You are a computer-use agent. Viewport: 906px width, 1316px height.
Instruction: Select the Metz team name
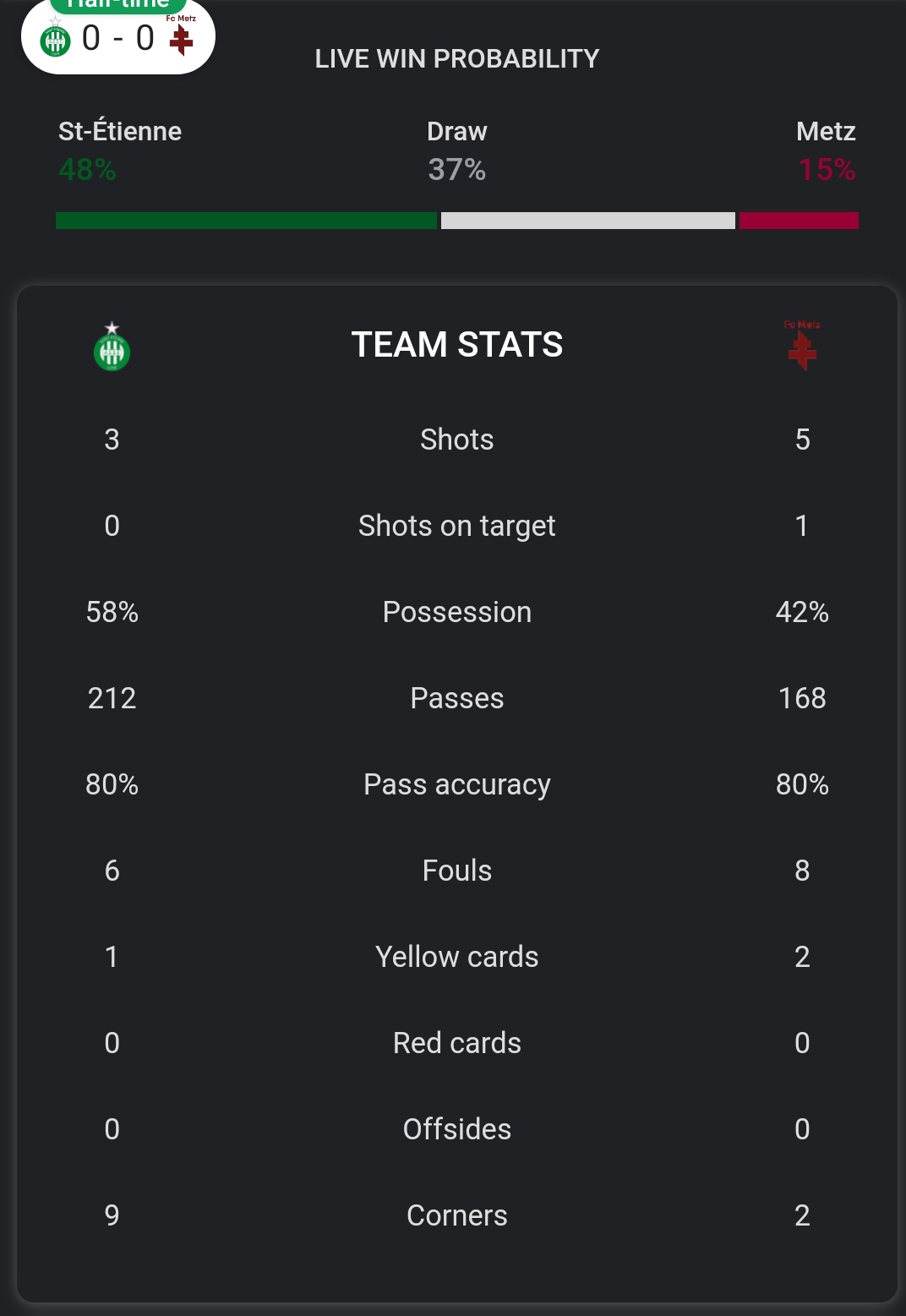826,132
